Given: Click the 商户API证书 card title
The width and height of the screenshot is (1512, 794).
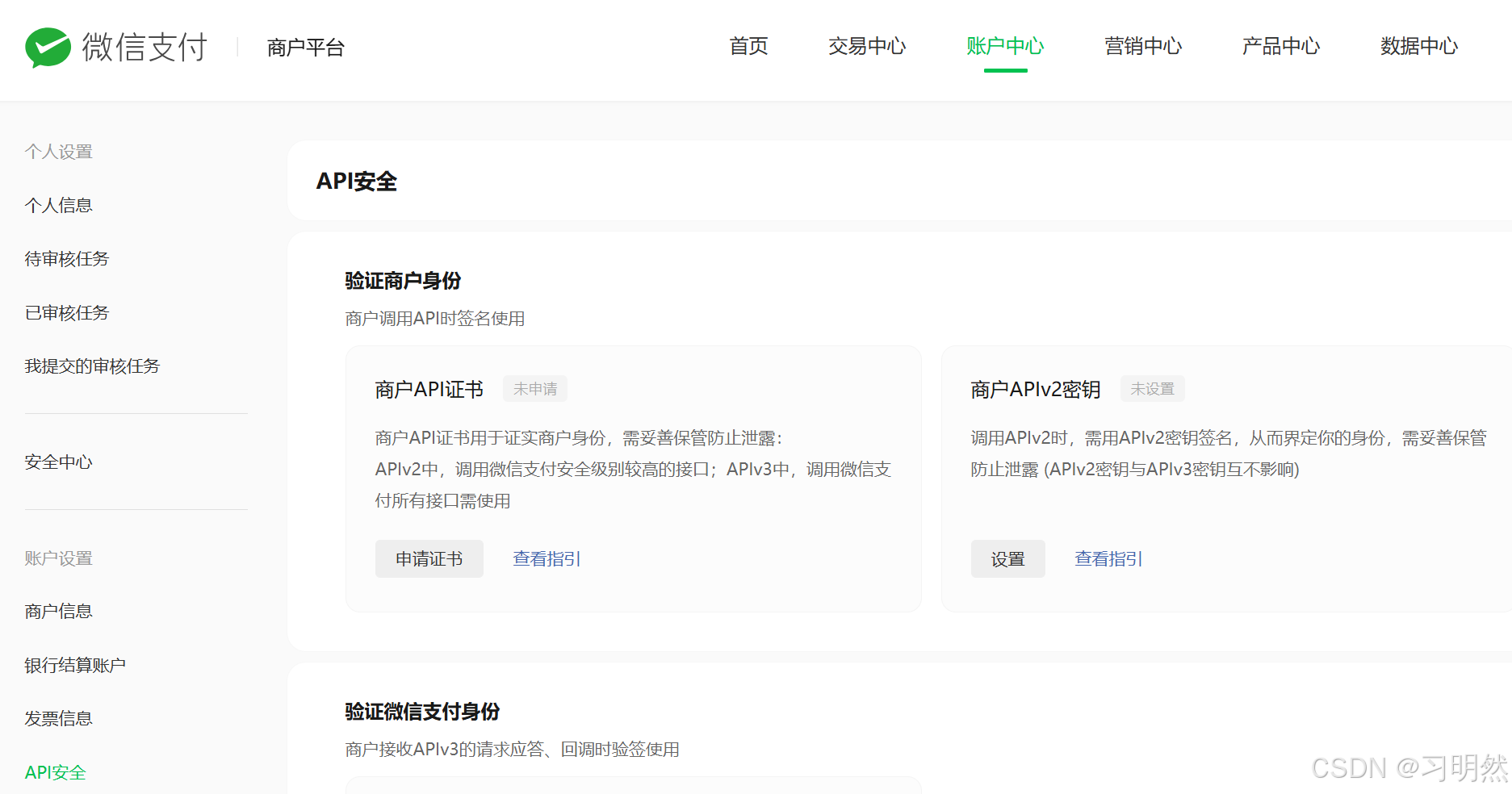Looking at the screenshot, I should click(x=429, y=390).
